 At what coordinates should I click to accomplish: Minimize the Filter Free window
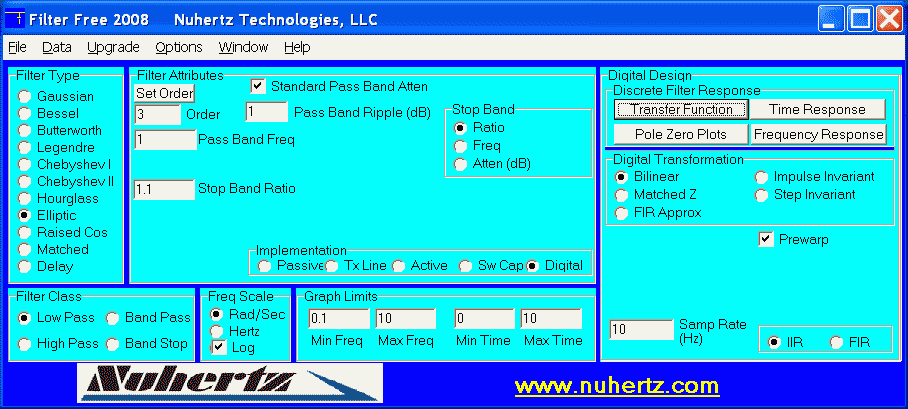[832, 20]
